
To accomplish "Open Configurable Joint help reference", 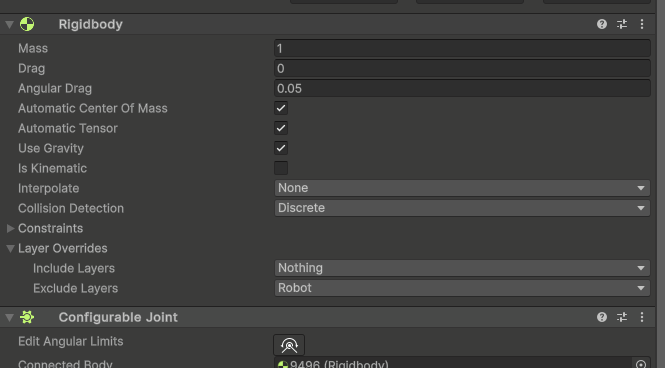I will pyautogui.click(x=601, y=317).
